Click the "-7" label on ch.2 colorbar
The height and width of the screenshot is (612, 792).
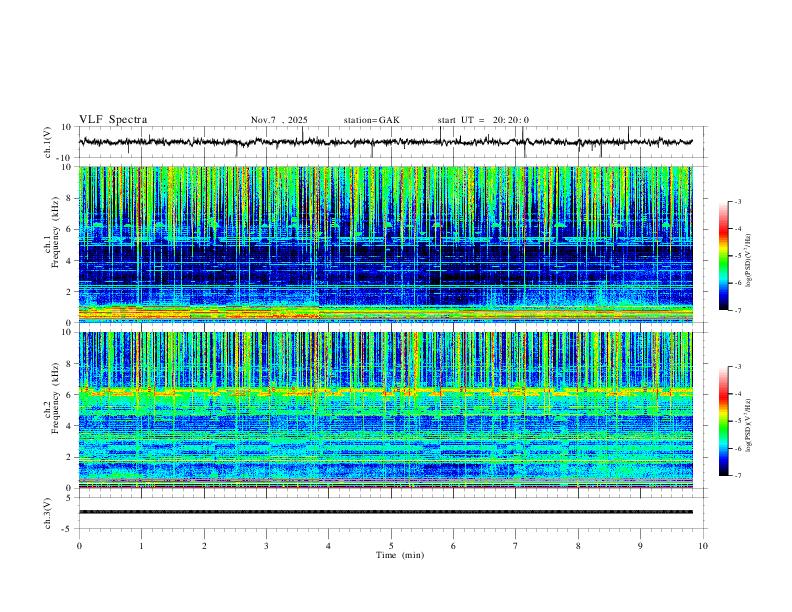[738, 476]
